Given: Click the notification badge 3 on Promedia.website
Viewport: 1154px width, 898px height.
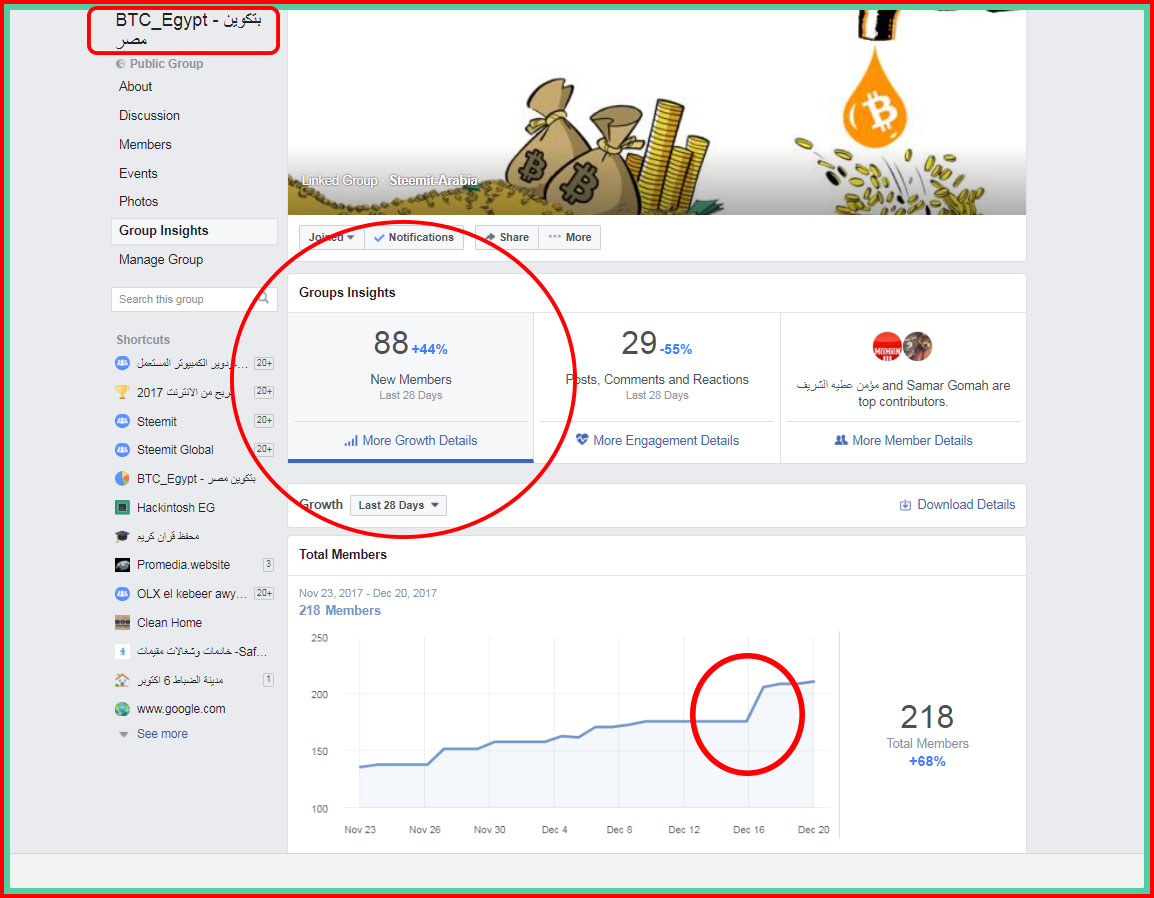Looking at the screenshot, I should click(268, 565).
